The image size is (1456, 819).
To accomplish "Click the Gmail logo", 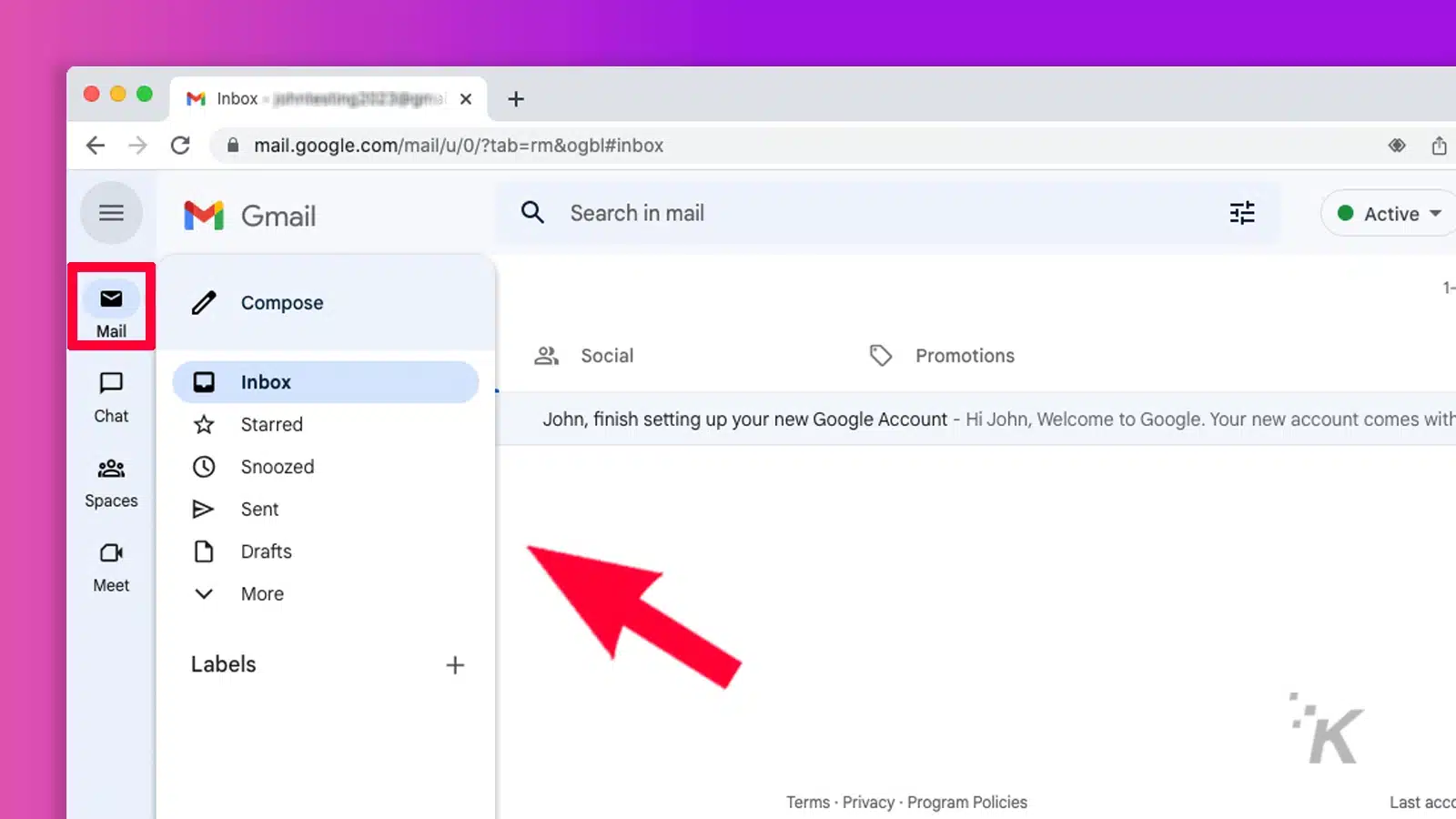I will [x=250, y=216].
